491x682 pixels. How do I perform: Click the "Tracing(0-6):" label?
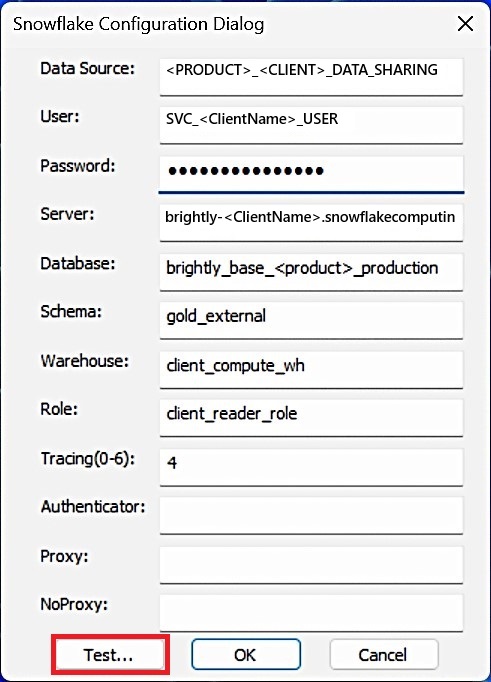(88, 459)
